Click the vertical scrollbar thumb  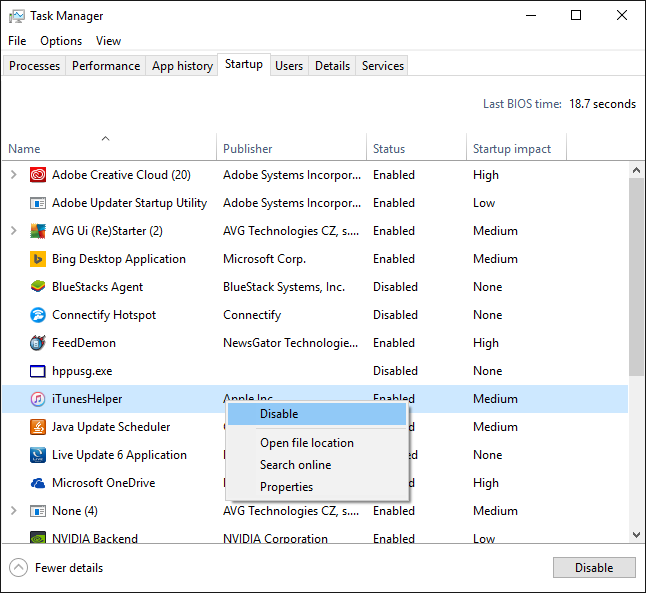637,277
